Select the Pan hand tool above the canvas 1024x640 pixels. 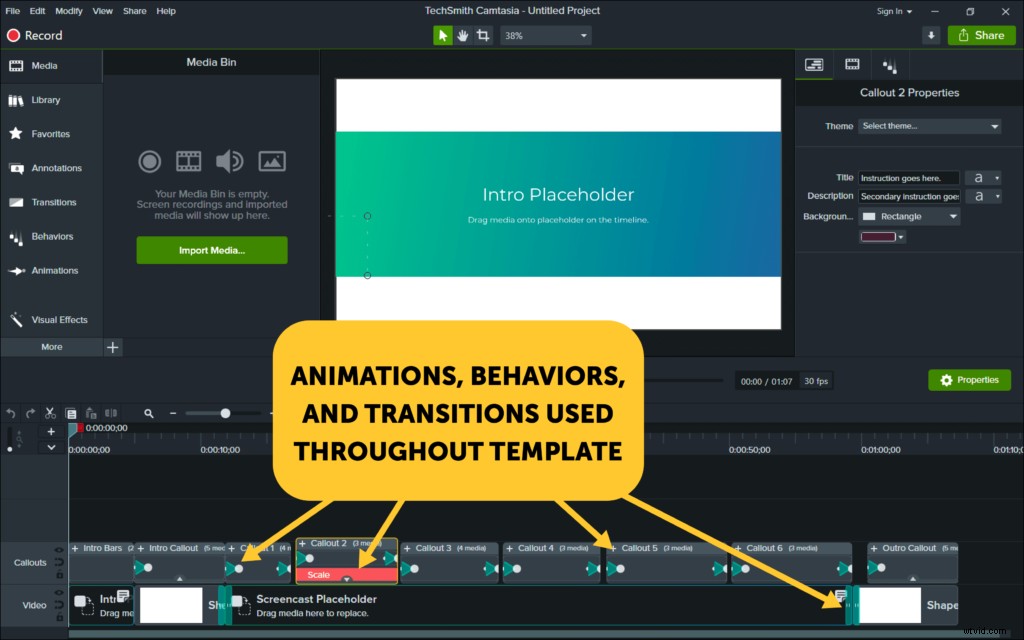pyautogui.click(x=462, y=34)
